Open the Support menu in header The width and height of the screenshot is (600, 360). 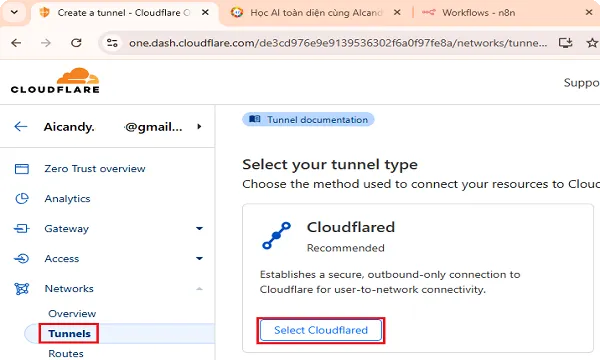[x=582, y=82]
